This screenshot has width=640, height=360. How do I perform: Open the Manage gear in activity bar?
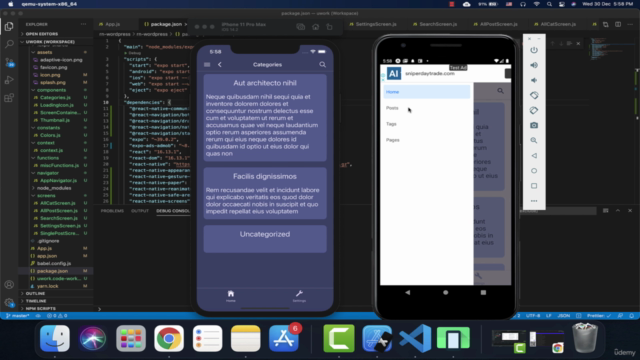click(x=9, y=302)
